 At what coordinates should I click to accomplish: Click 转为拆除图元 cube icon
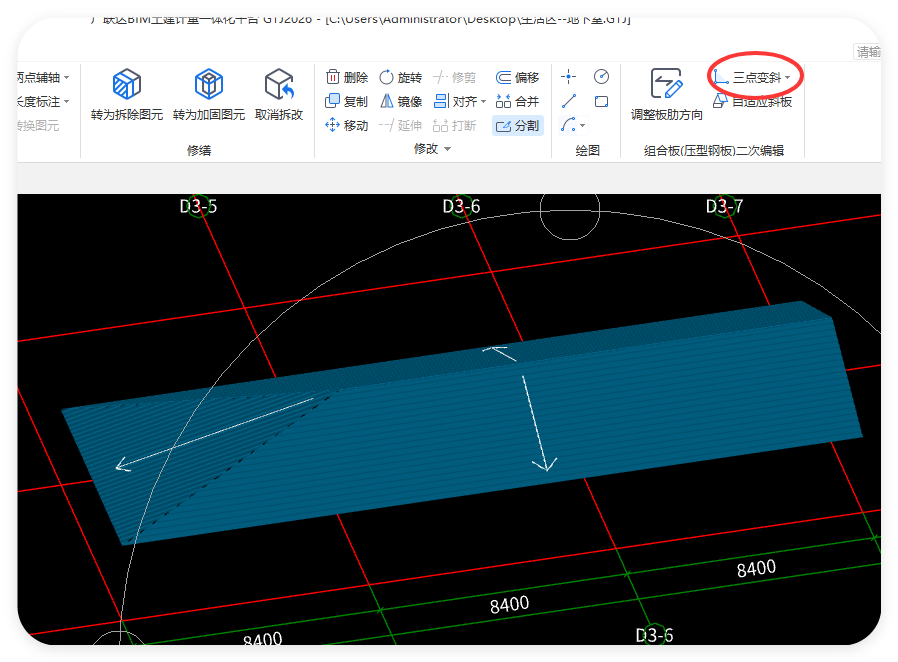[127, 84]
